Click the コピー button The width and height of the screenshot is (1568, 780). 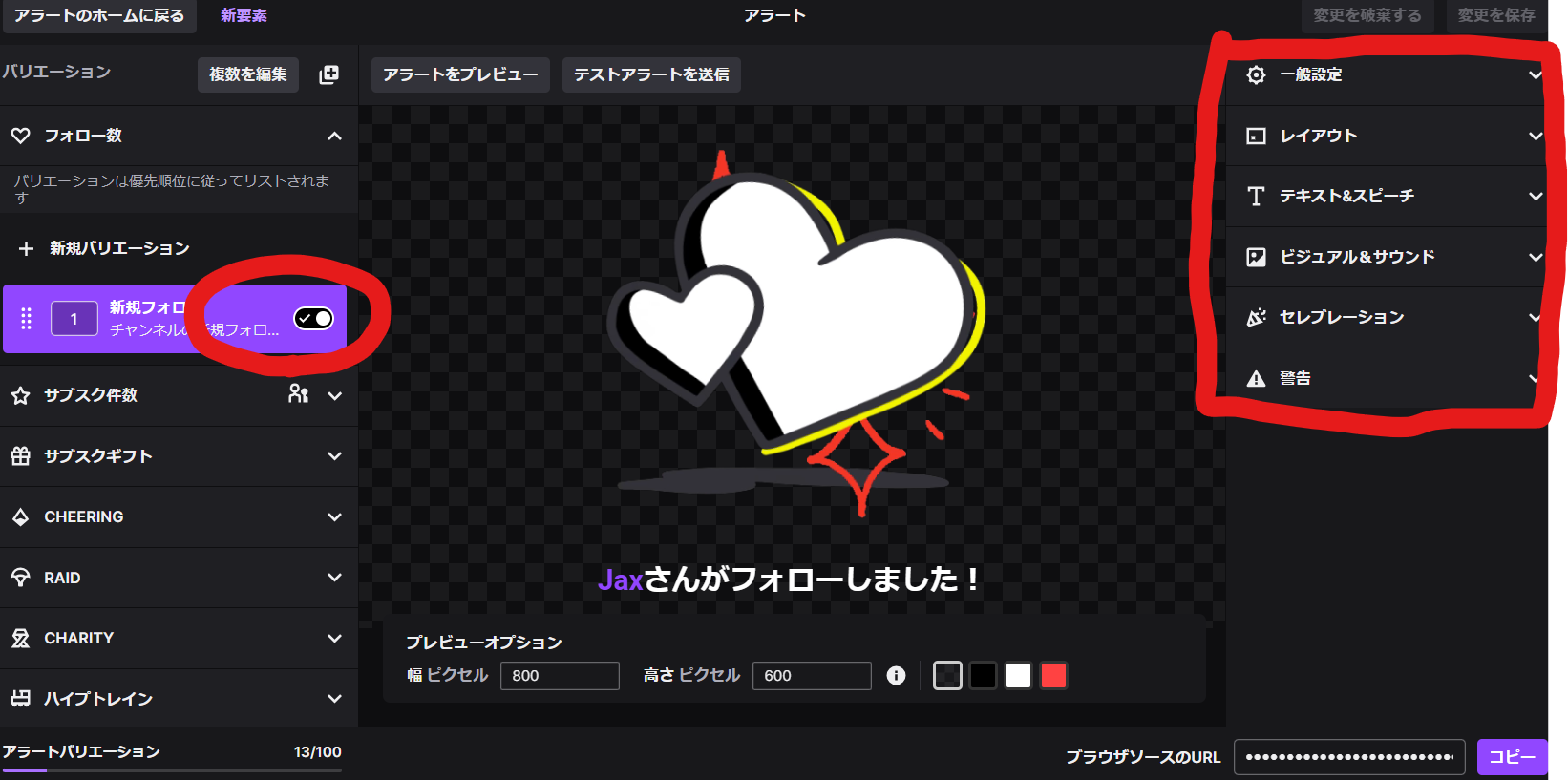[1512, 757]
